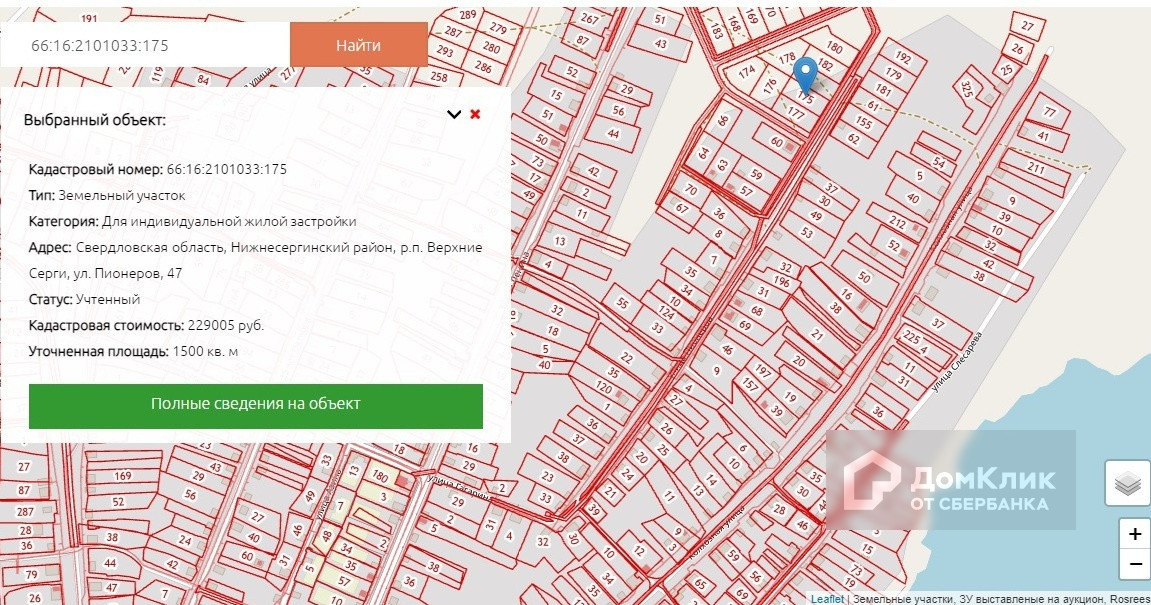Click parcel 211 on the map
This screenshot has height=605, width=1151.
tap(1036, 168)
